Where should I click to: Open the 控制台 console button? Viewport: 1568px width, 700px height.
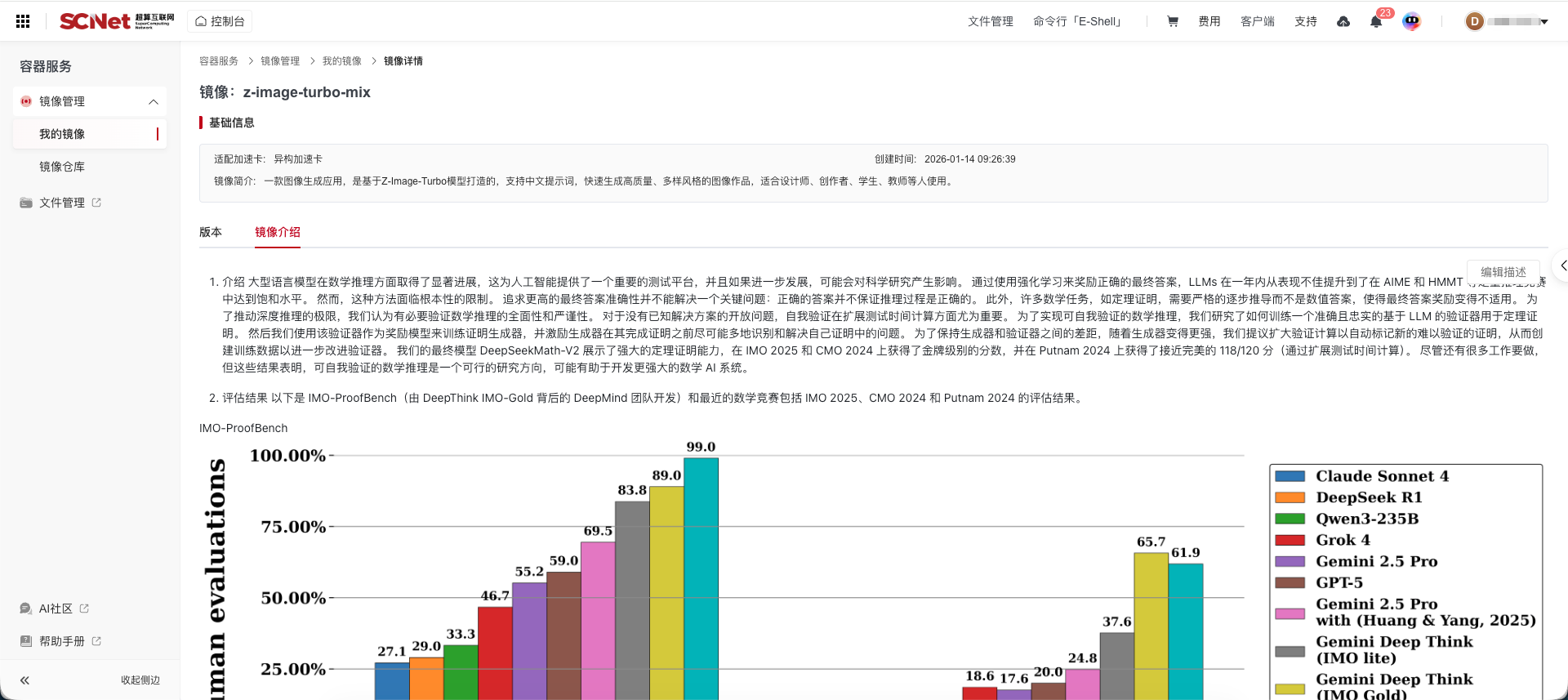pyautogui.click(x=220, y=21)
